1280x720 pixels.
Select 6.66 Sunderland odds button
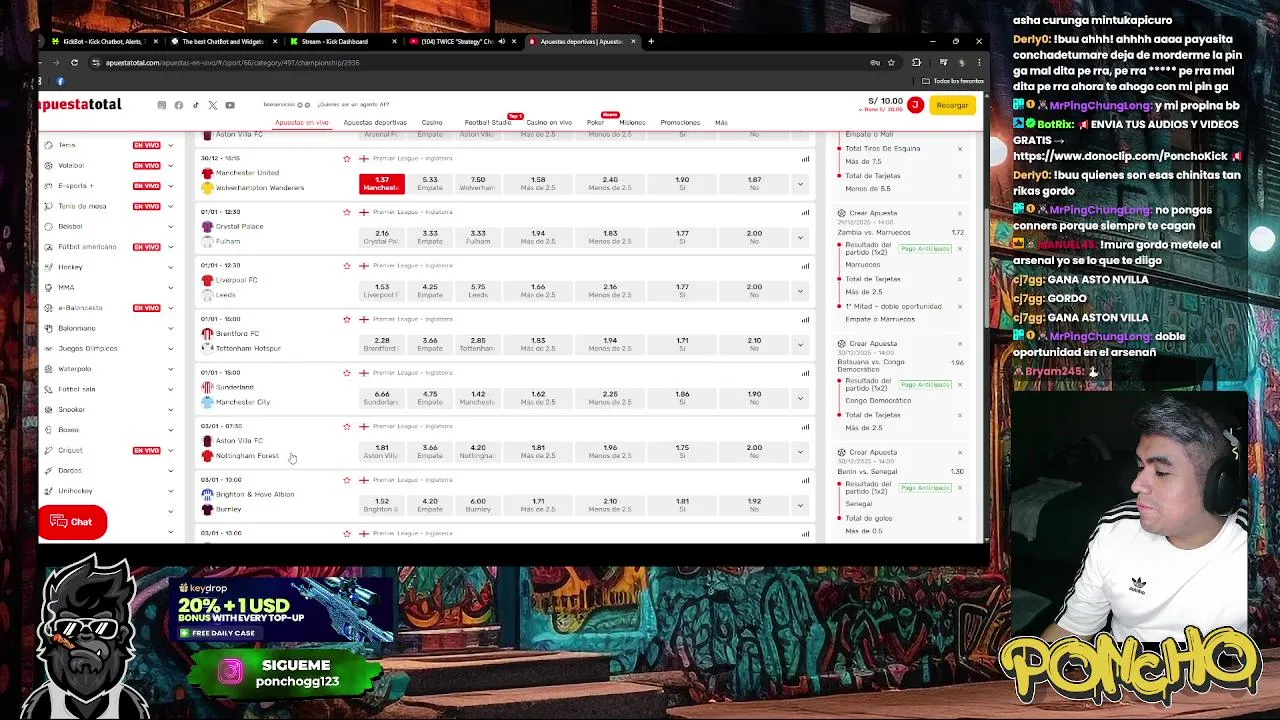tap(382, 397)
